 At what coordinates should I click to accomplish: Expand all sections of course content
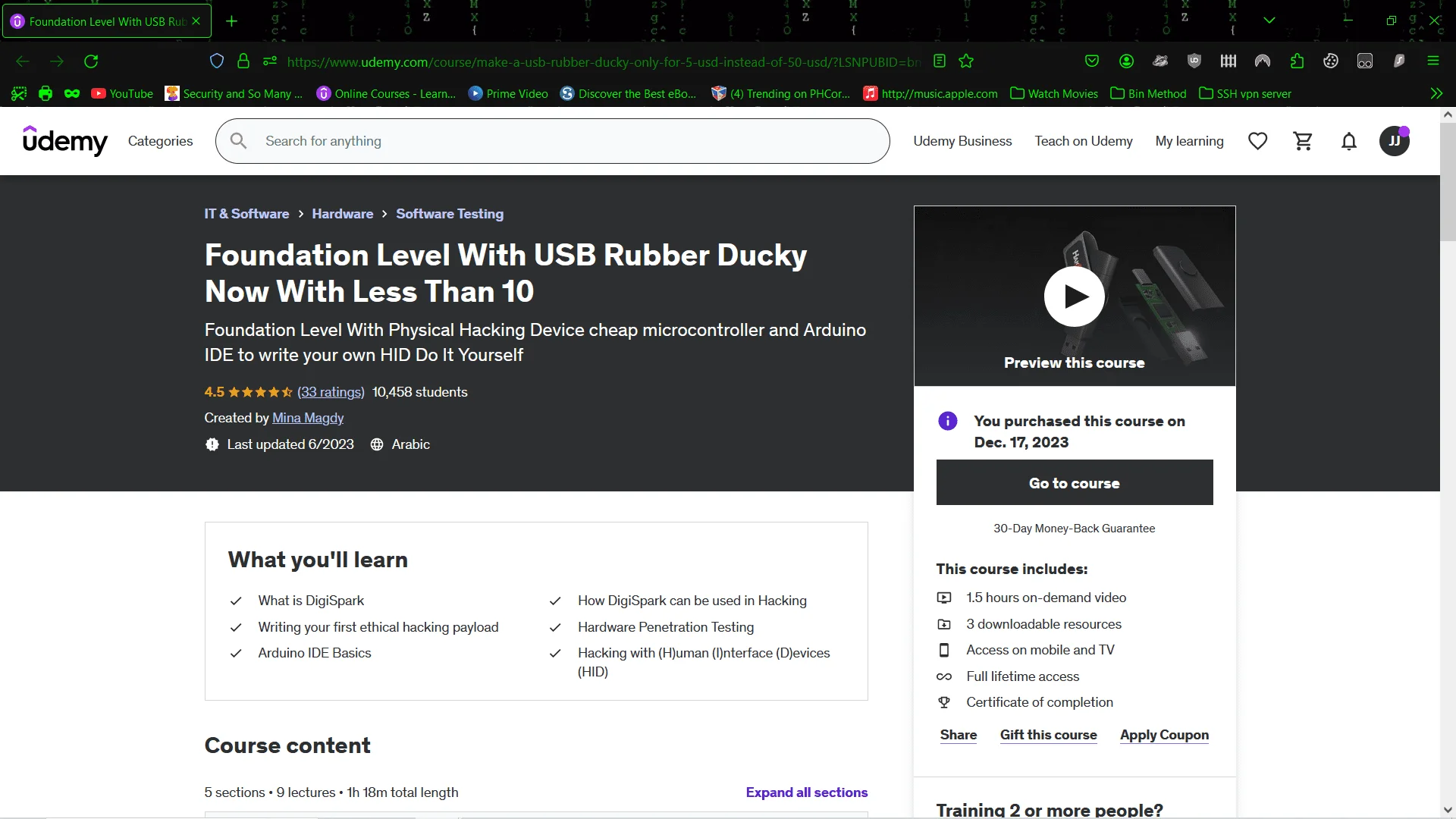pyautogui.click(x=807, y=792)
